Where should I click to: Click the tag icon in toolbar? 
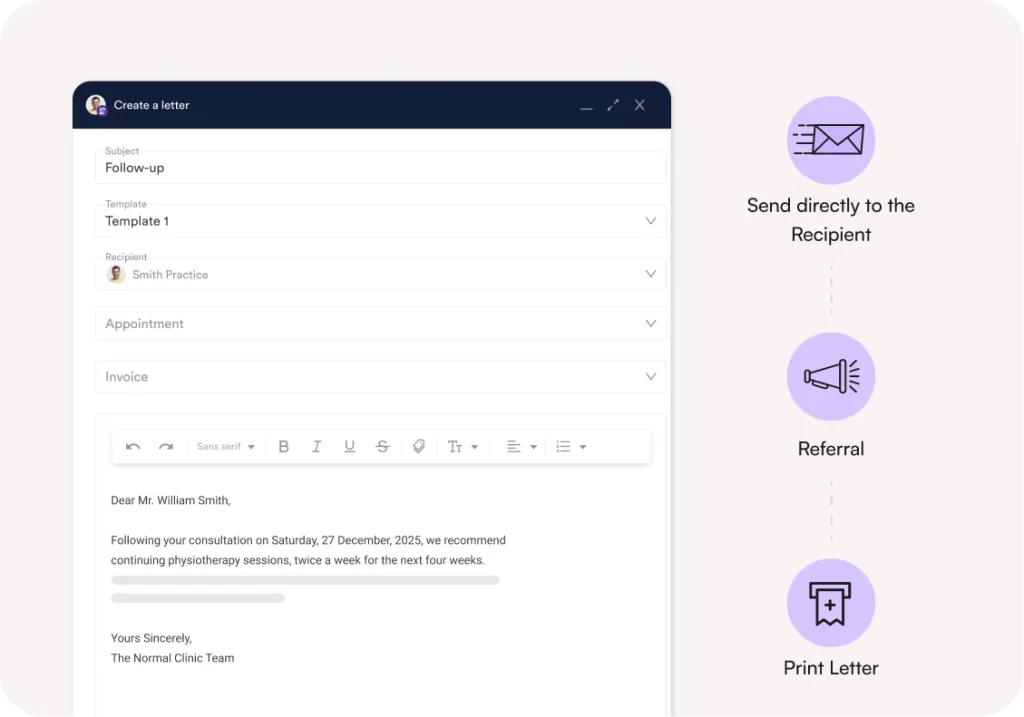[419, 447]
